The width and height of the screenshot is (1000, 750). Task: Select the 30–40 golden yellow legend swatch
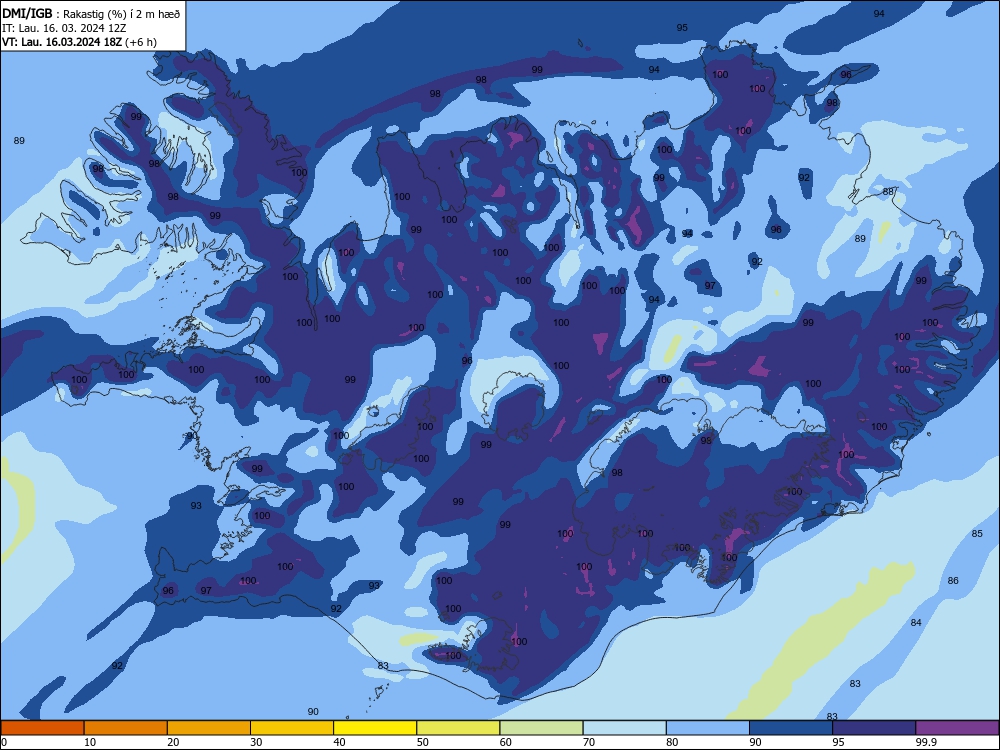point(292,728)
